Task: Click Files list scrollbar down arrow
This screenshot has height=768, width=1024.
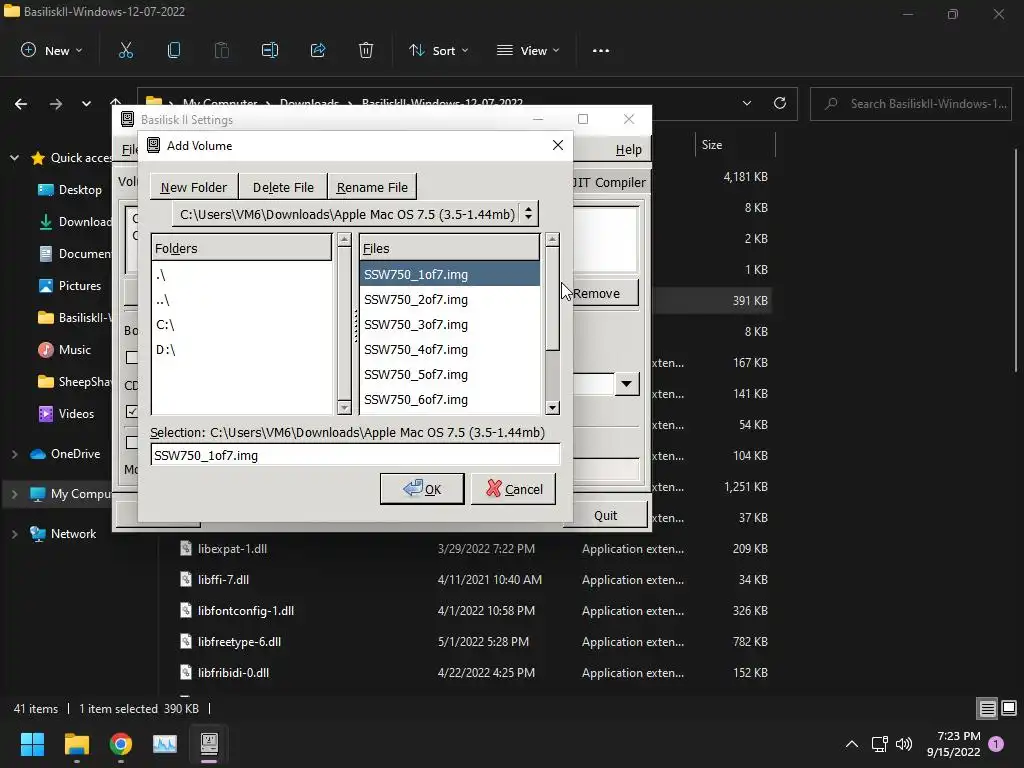Action: [552, 408]
